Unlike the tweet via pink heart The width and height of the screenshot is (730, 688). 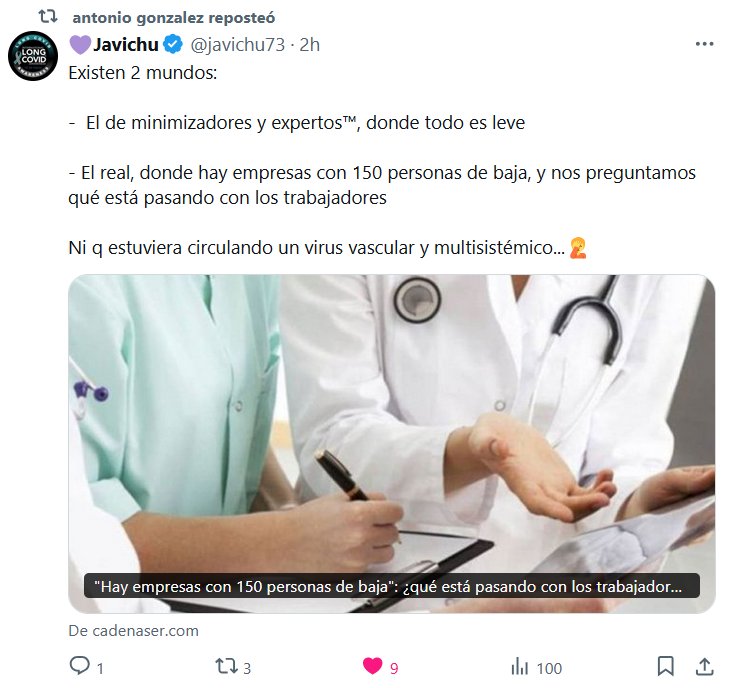[372, 666]
